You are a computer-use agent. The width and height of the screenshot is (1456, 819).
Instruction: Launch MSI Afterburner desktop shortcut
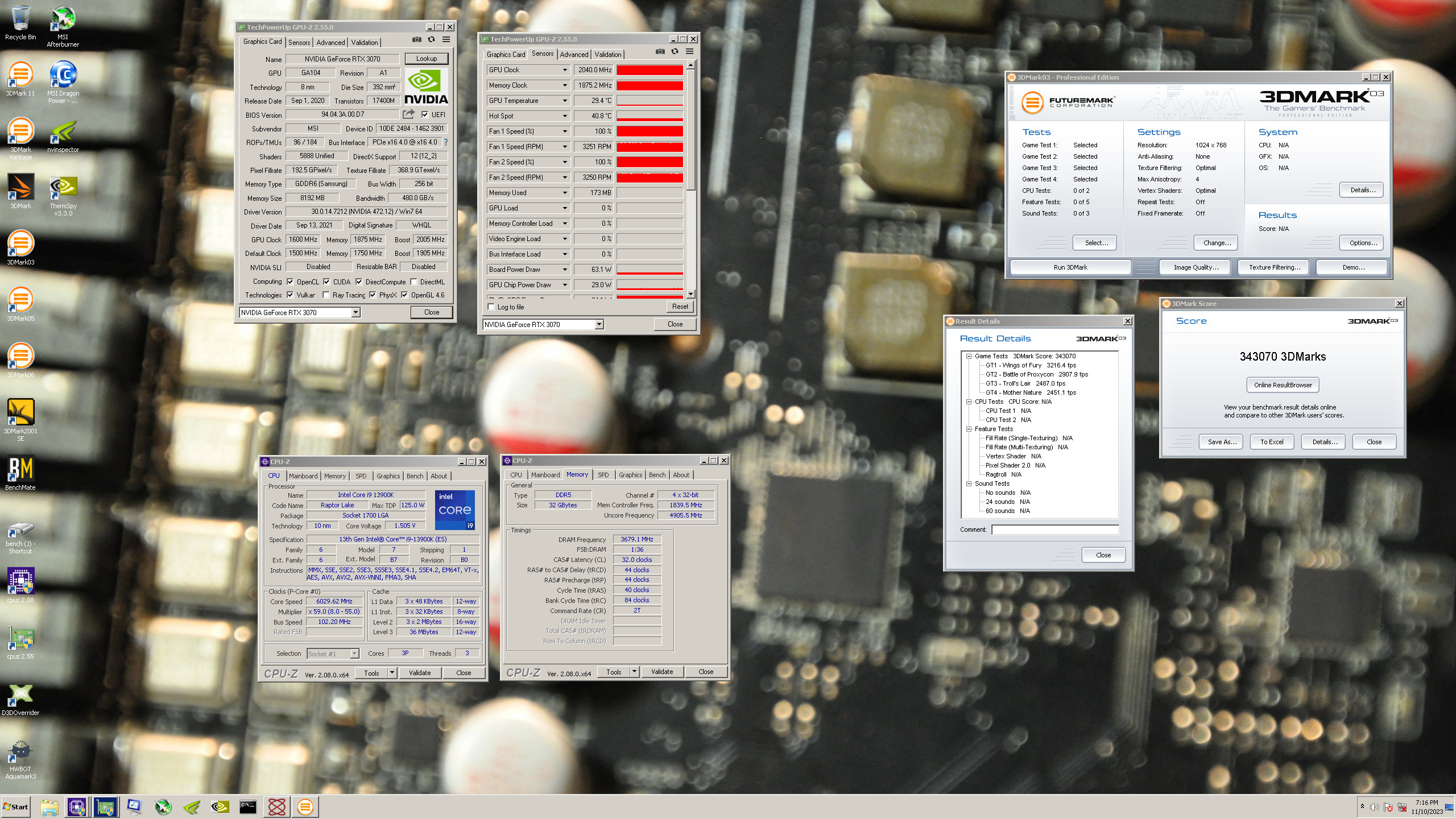pos(63,26)
